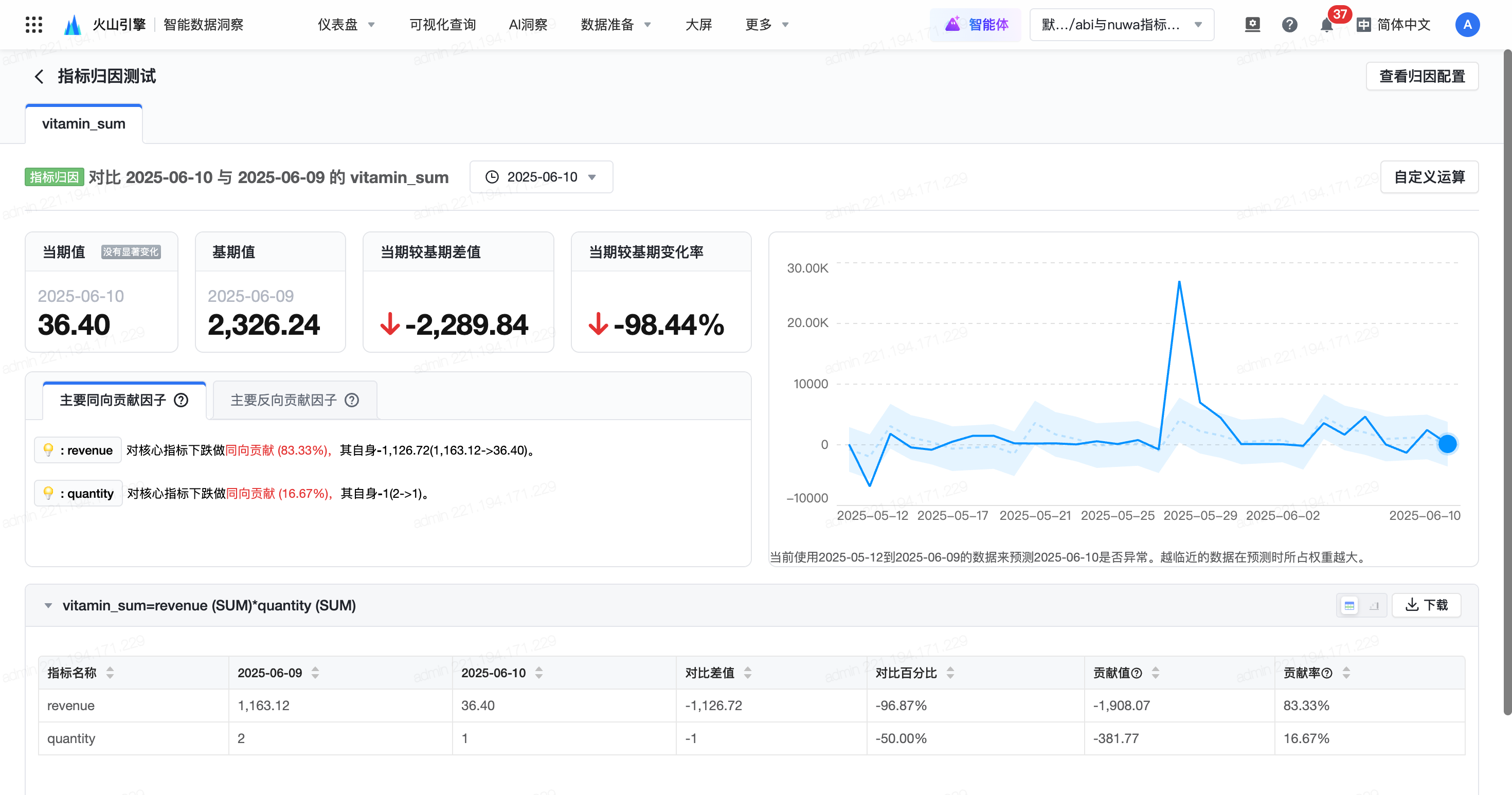Image resolution: width=1512 pixels, height=795 pixels.
Task: Expand the project selector dropdown
Action: coord(1122,25)
